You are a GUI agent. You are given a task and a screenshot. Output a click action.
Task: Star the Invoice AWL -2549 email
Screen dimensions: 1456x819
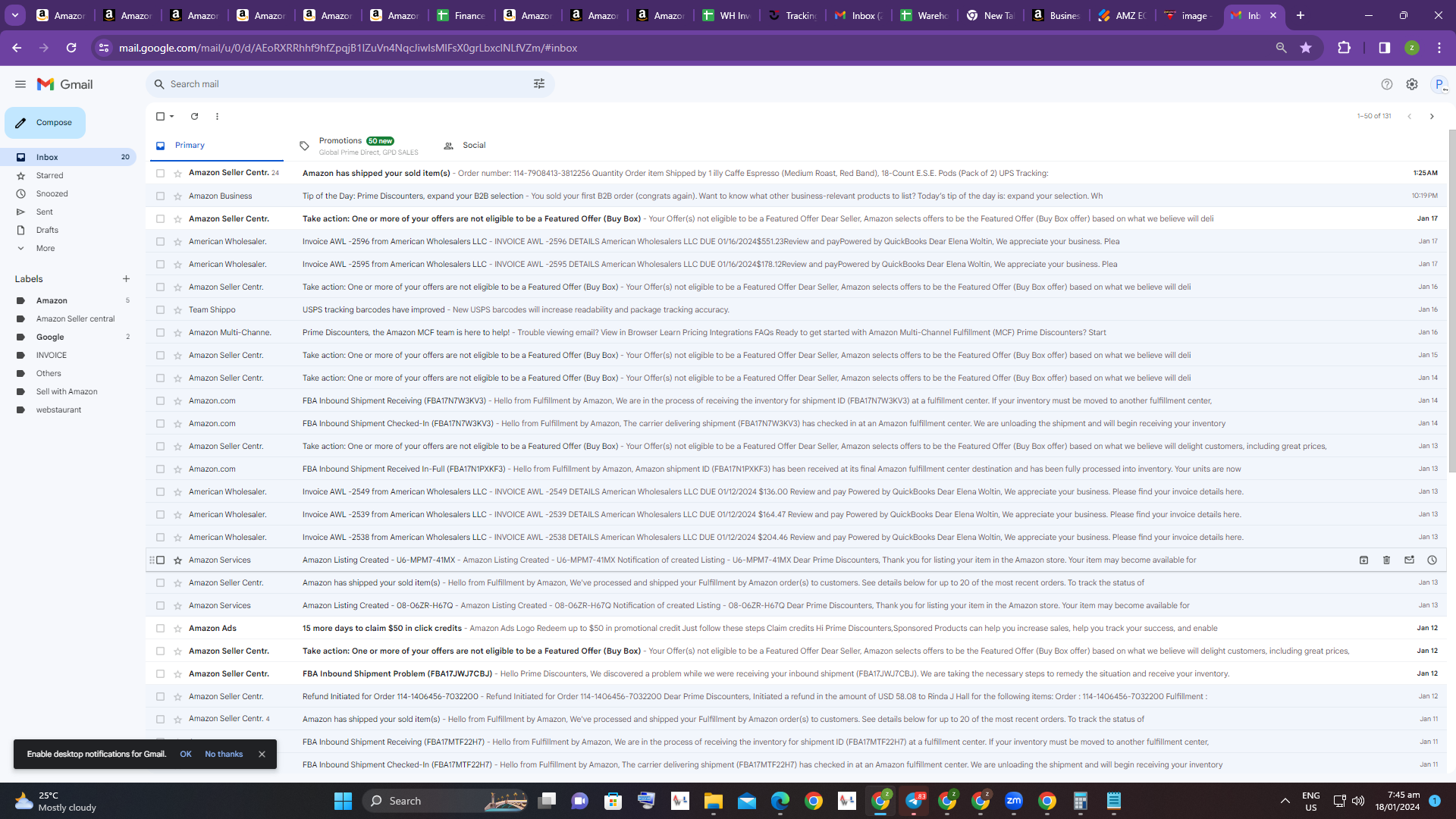click(x=177, y=491)
